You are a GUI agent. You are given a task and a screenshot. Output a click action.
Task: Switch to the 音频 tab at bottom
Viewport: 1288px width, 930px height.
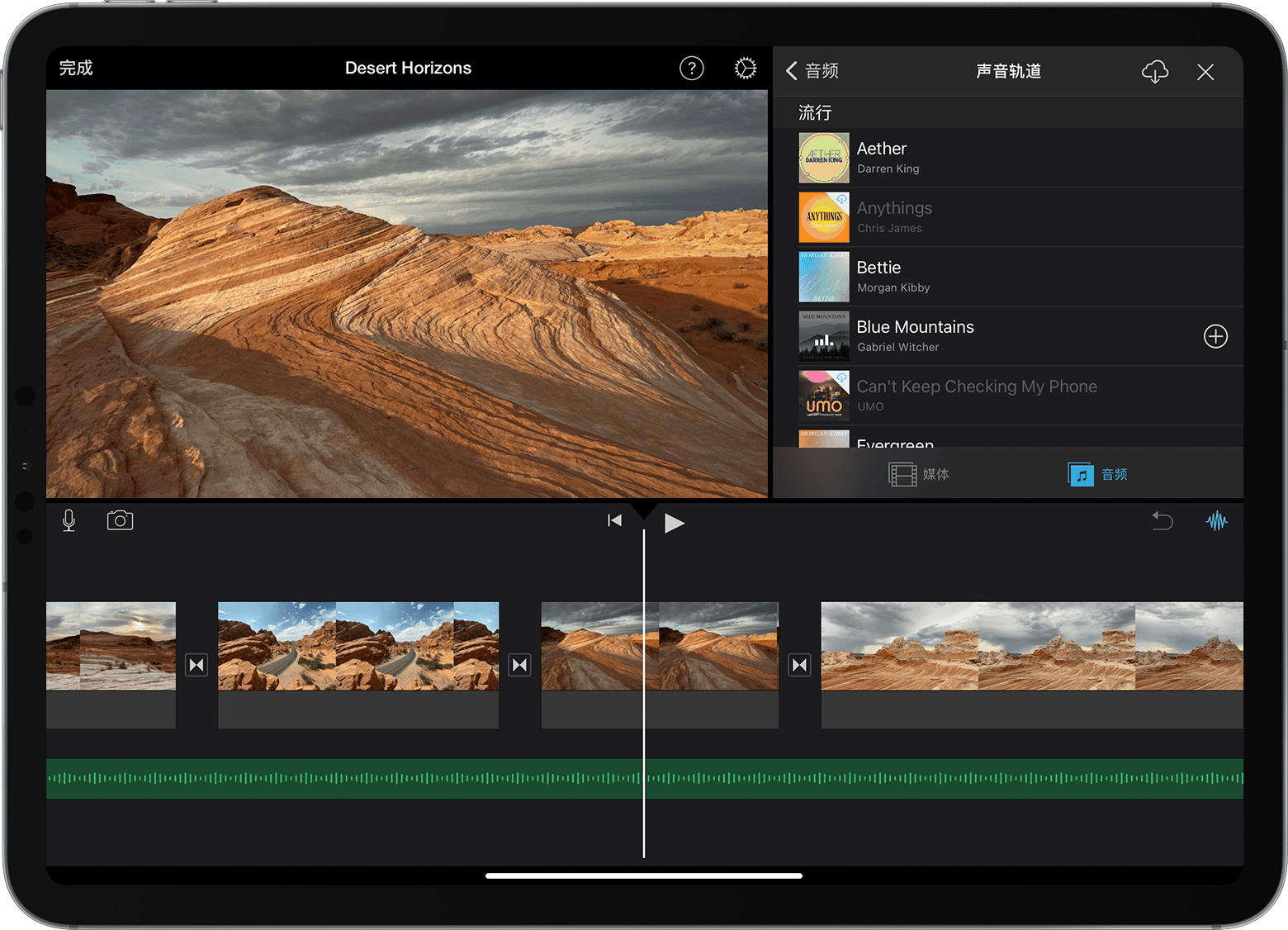[x=1097, y=474]
